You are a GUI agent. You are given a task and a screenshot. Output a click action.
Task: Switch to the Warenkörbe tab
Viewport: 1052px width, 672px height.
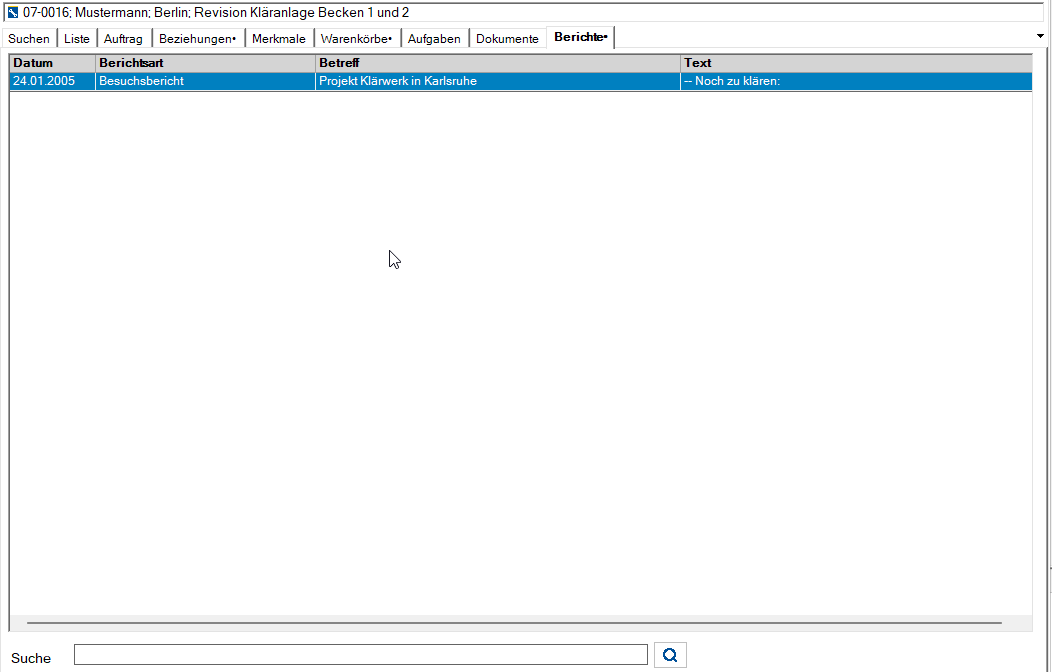[x=357, y=39]
